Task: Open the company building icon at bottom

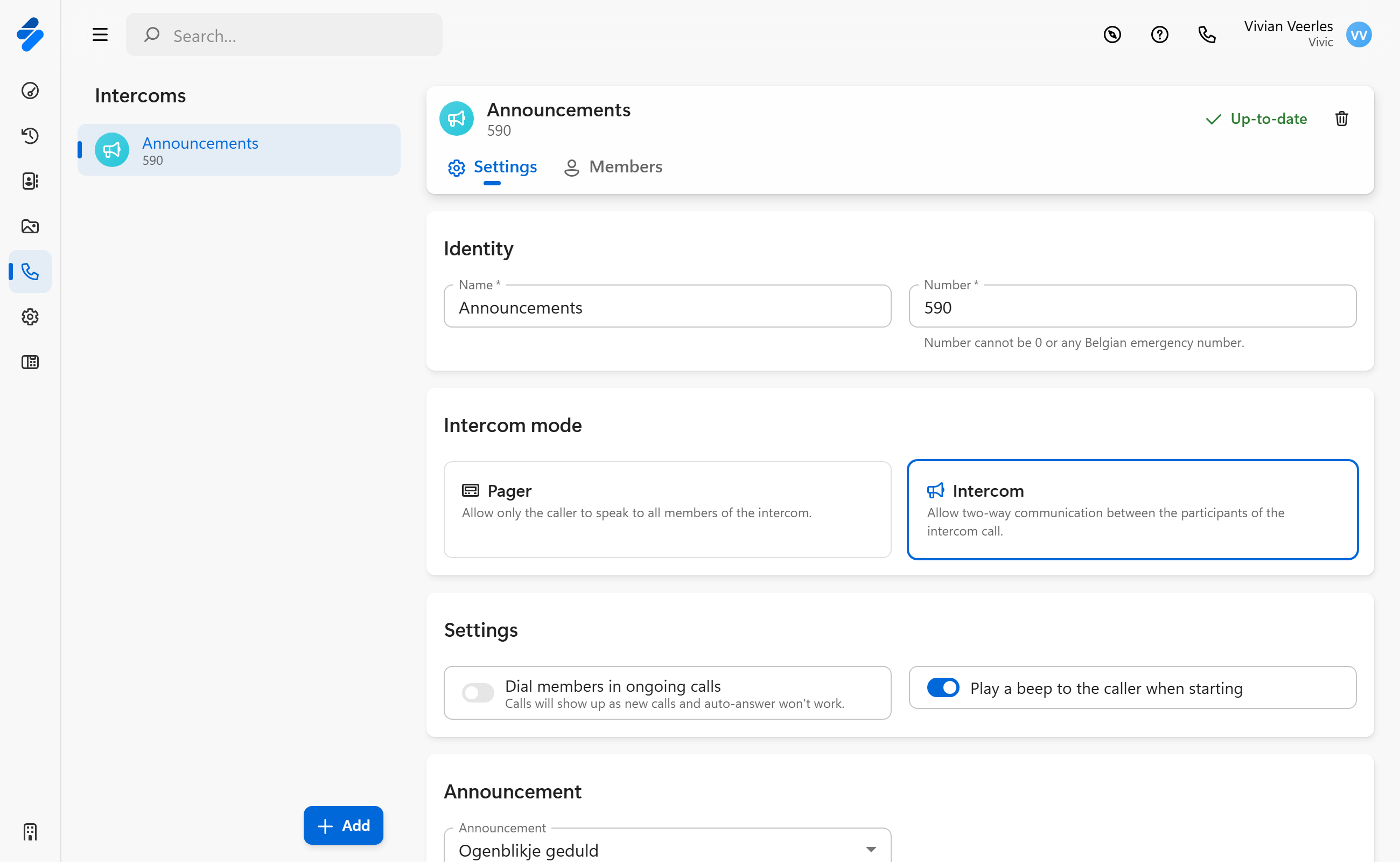Action: 30,832
